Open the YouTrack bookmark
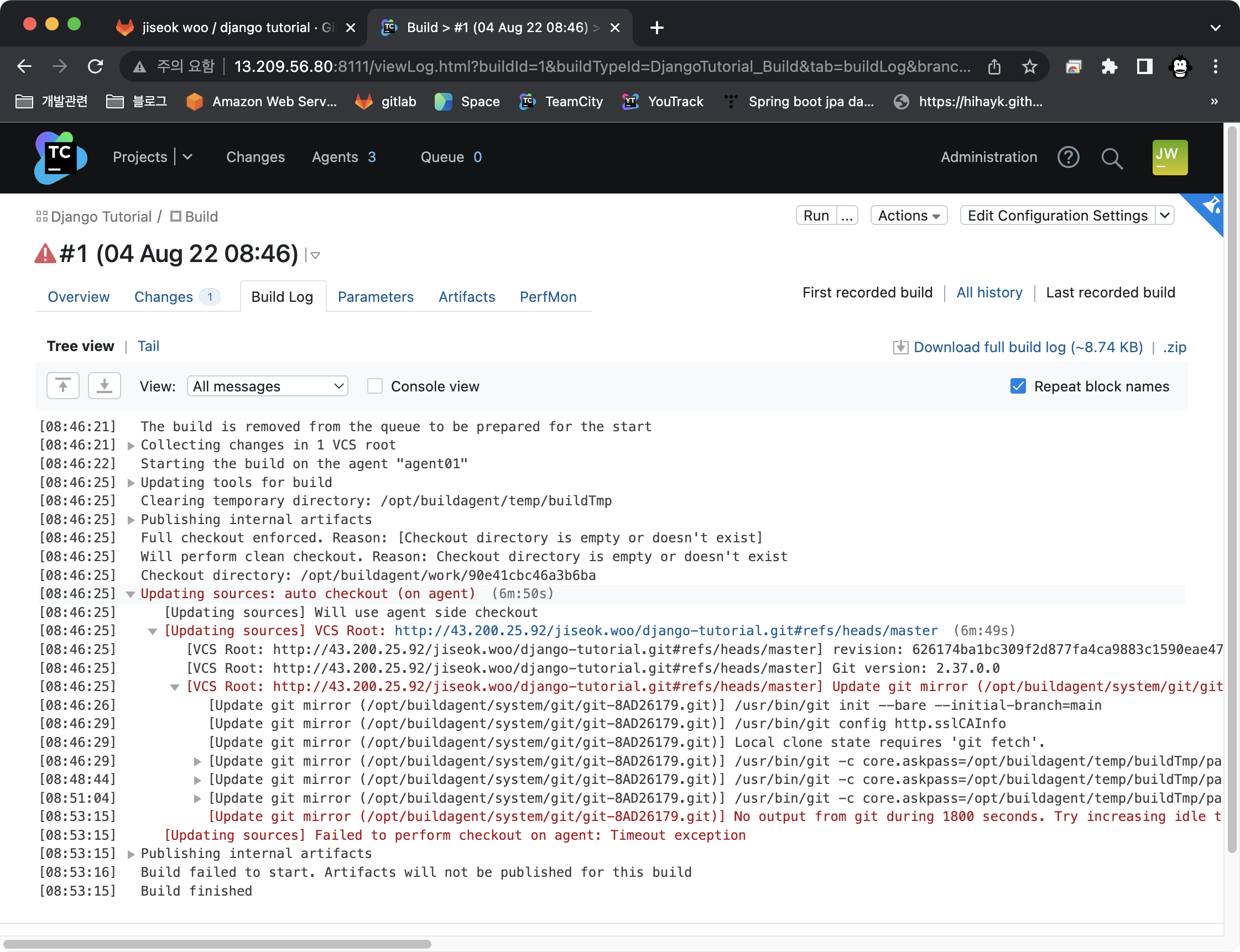The image size is (1240, 952). tap(663, 101)
